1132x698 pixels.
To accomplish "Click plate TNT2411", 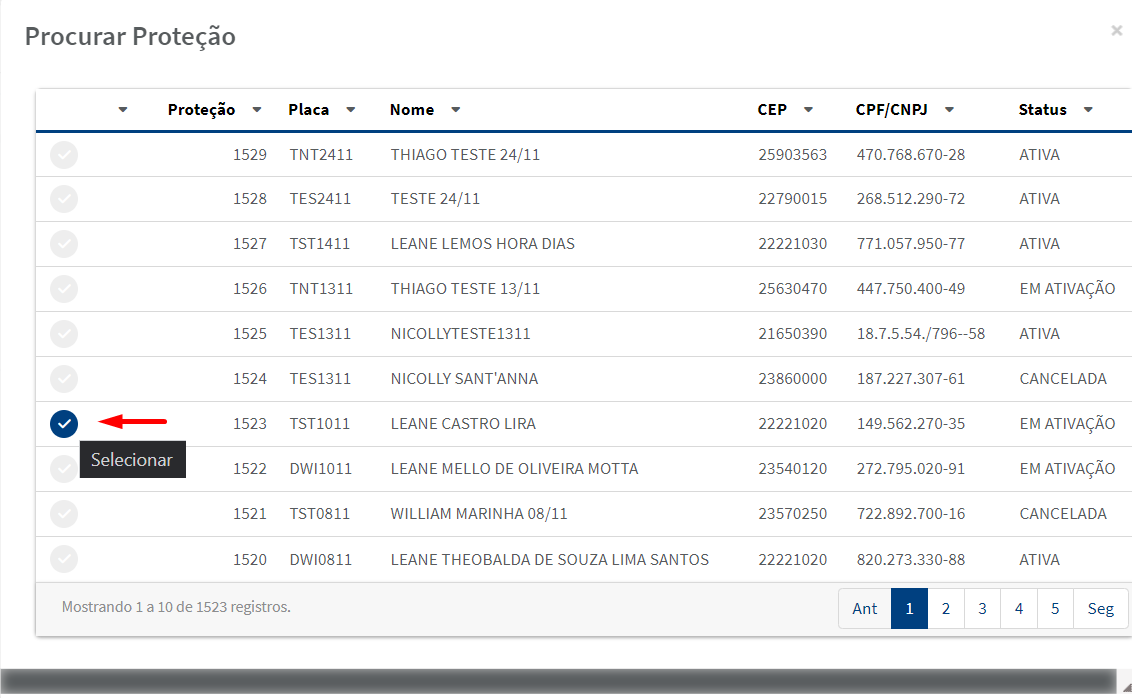I will coord(321,154).
